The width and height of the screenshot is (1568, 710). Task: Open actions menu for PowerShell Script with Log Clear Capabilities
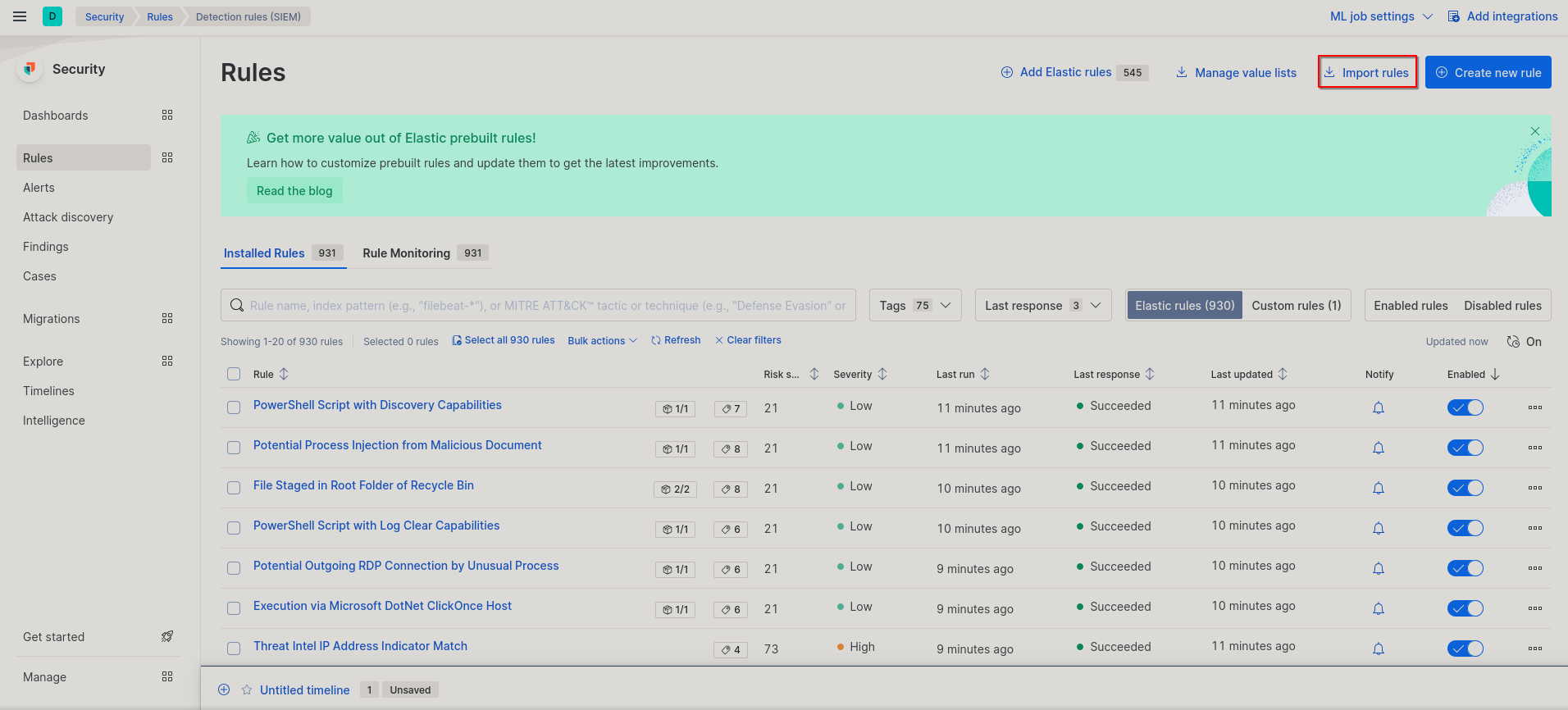click(x=1535, y=528)
